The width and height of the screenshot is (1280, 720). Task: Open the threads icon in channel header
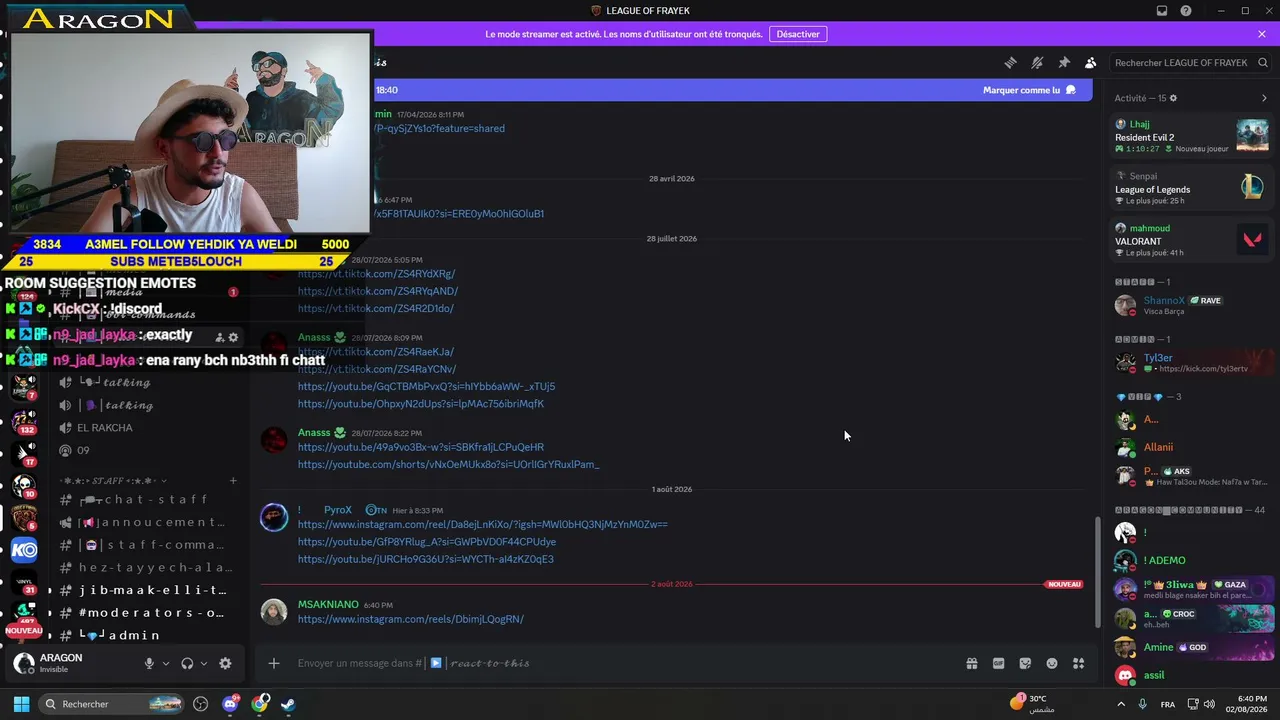[x=1010, y=62]
